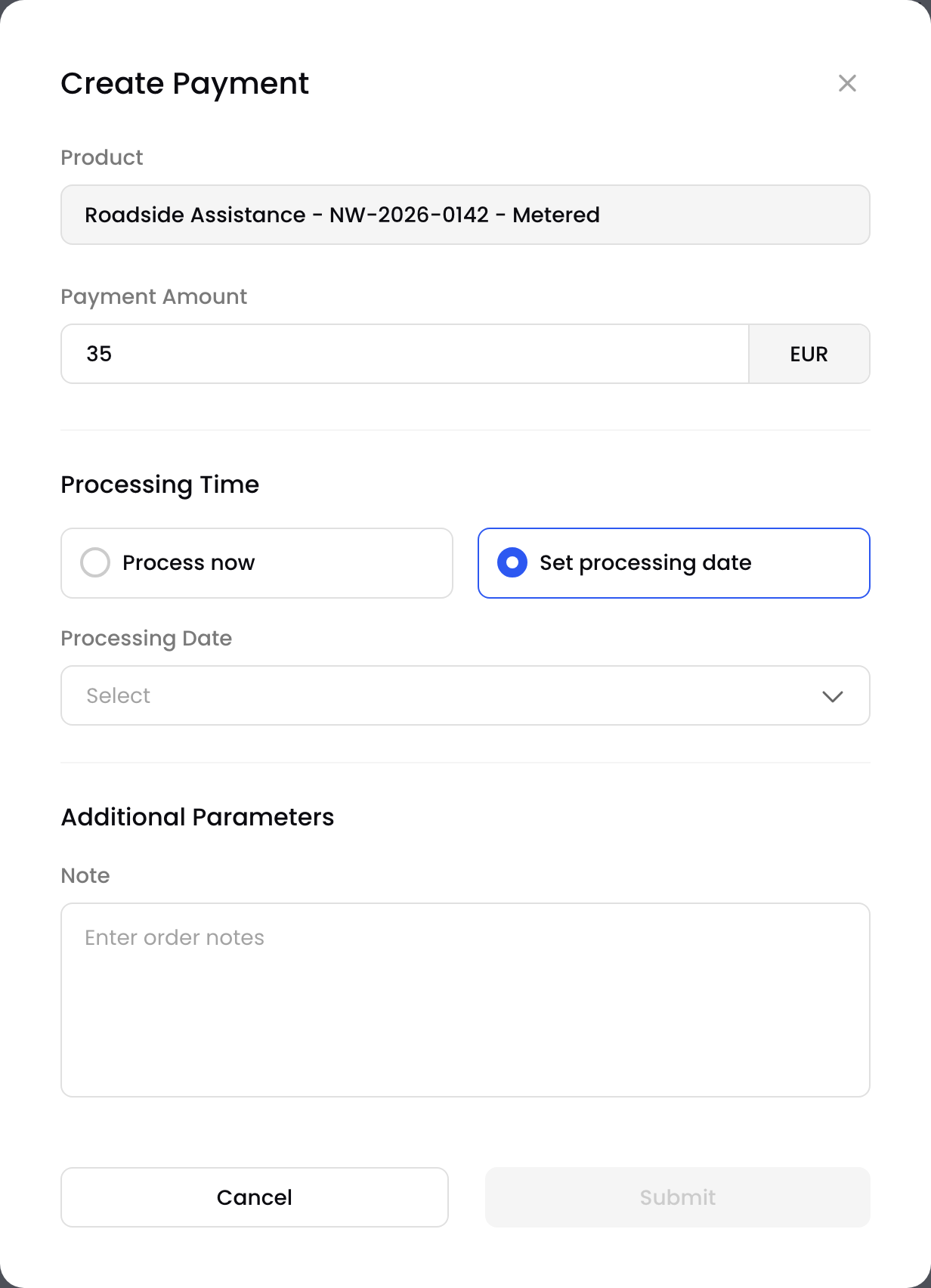
Task: Select the Process now radio option
Action: click(257, 563)
